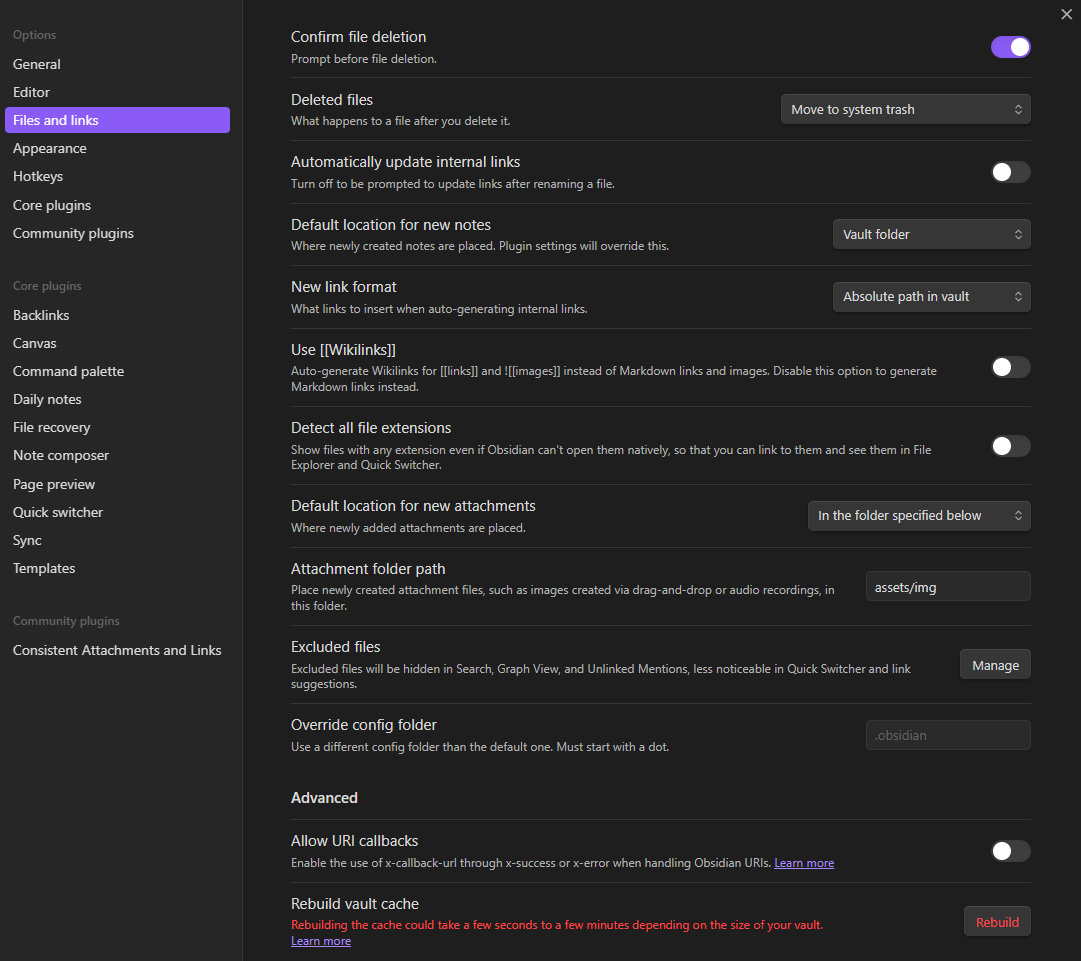Open the Deleted files dropdown

click(x=905, y=109)
